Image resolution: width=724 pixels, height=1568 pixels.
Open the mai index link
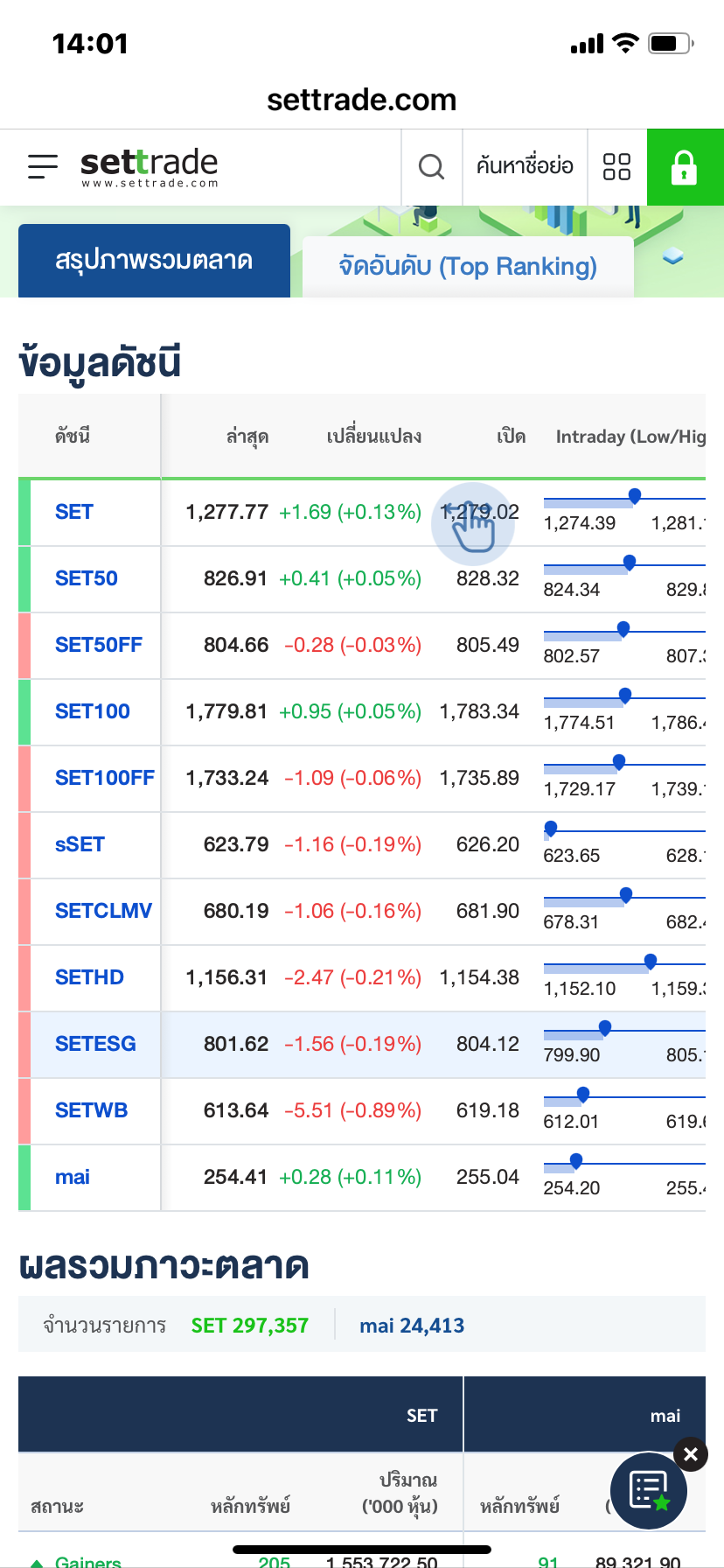[73, 1177]
